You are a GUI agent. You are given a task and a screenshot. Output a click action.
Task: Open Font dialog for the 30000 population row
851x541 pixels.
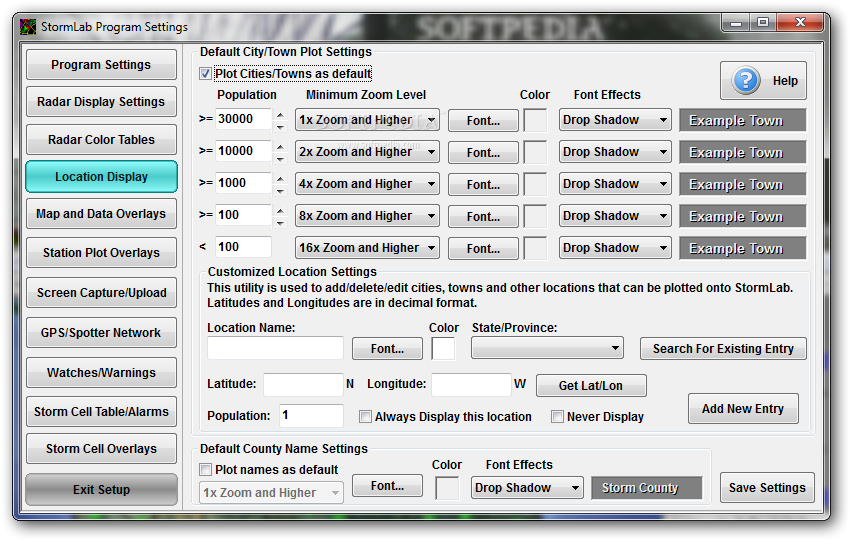483,120
